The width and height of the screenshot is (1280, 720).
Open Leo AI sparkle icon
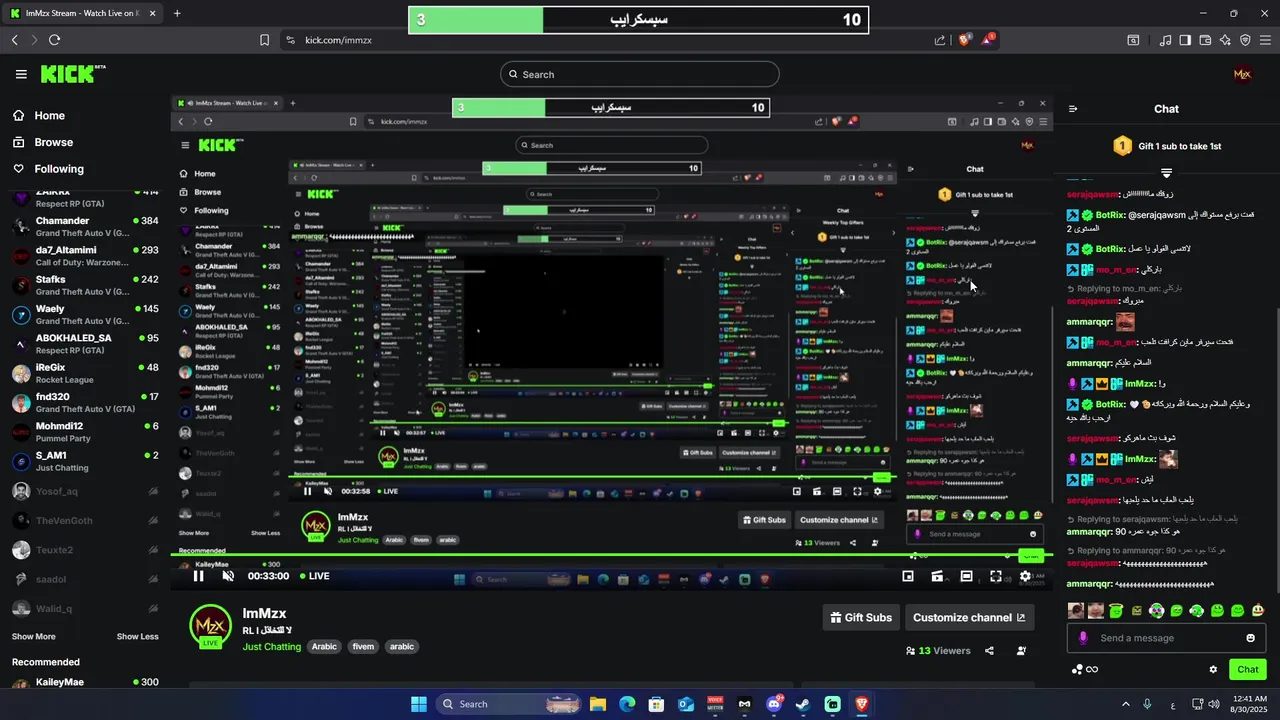coord(1225,40)
